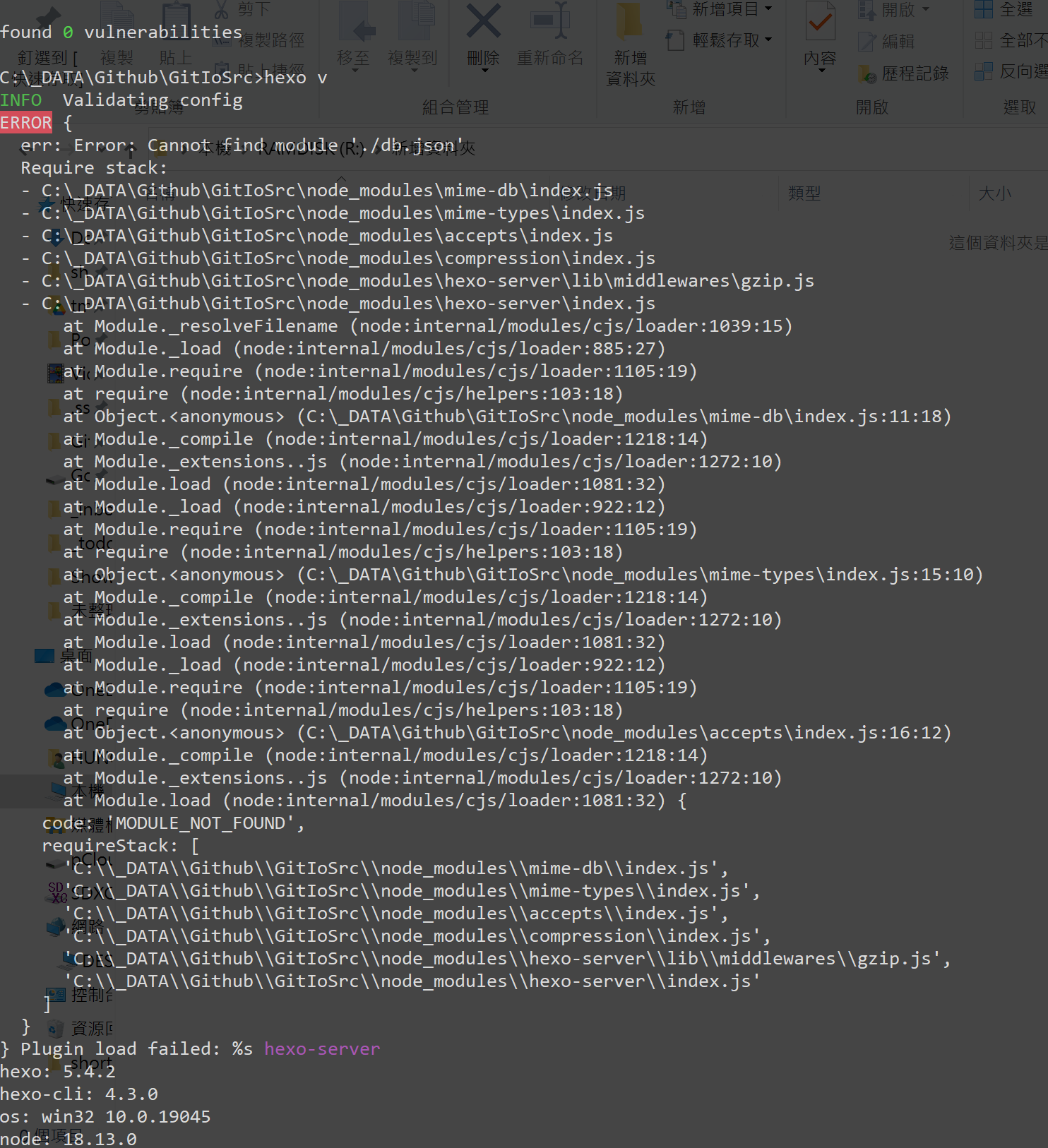Image resolution: width=1048 pixels, height=1148 pixels.
Task: Click the green INFO label in terminal
Action: pyautogui.click(x=21, y=100)
